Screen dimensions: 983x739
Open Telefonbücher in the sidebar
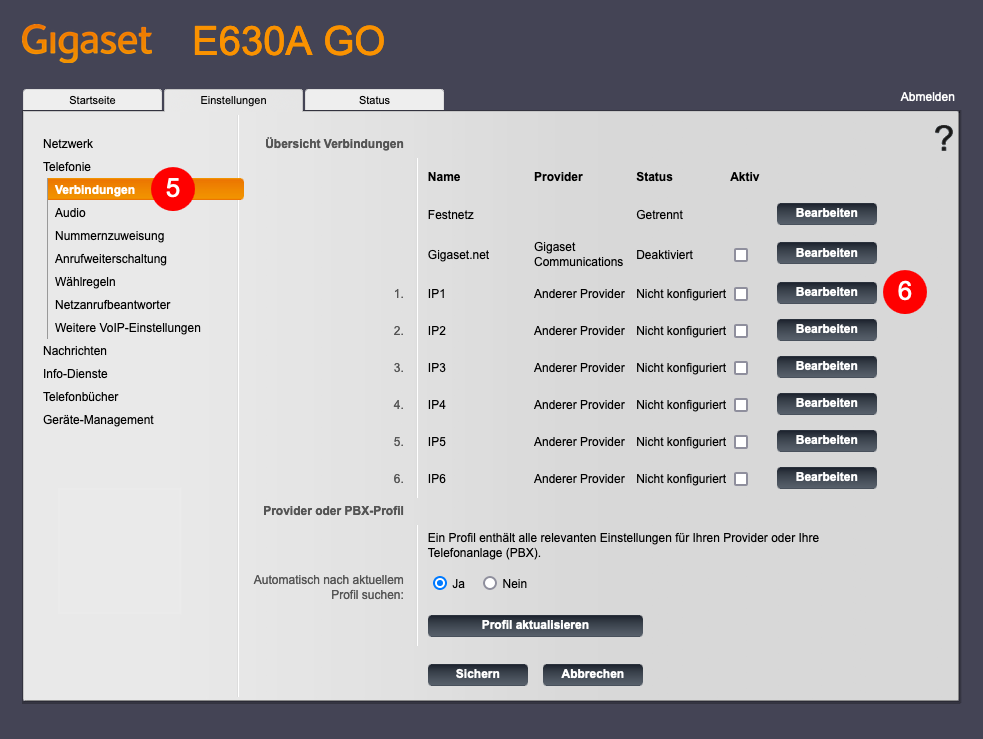tap(80, 397)
